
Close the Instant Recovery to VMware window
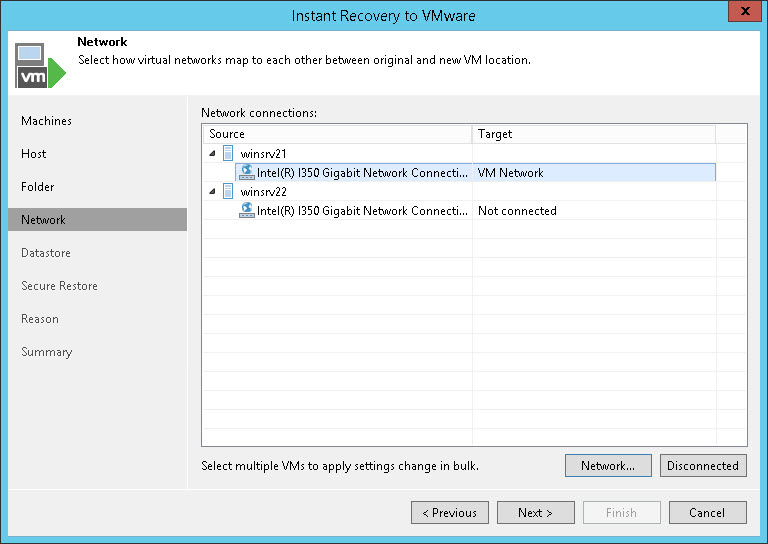tap(741, 16)
